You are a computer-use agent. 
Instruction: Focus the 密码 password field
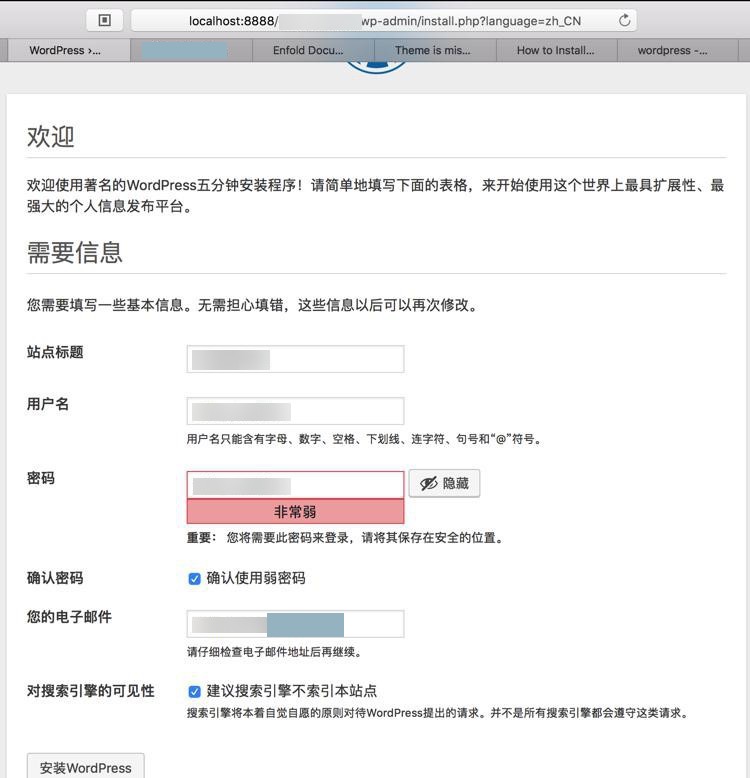click(296, 485)
